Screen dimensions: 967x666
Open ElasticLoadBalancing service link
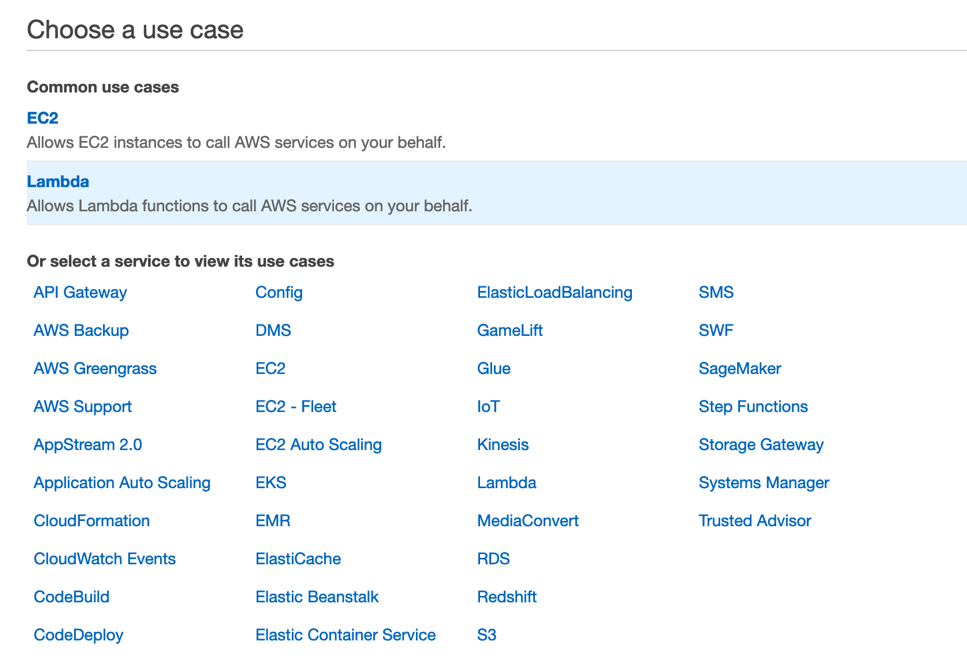coord(555,292)
